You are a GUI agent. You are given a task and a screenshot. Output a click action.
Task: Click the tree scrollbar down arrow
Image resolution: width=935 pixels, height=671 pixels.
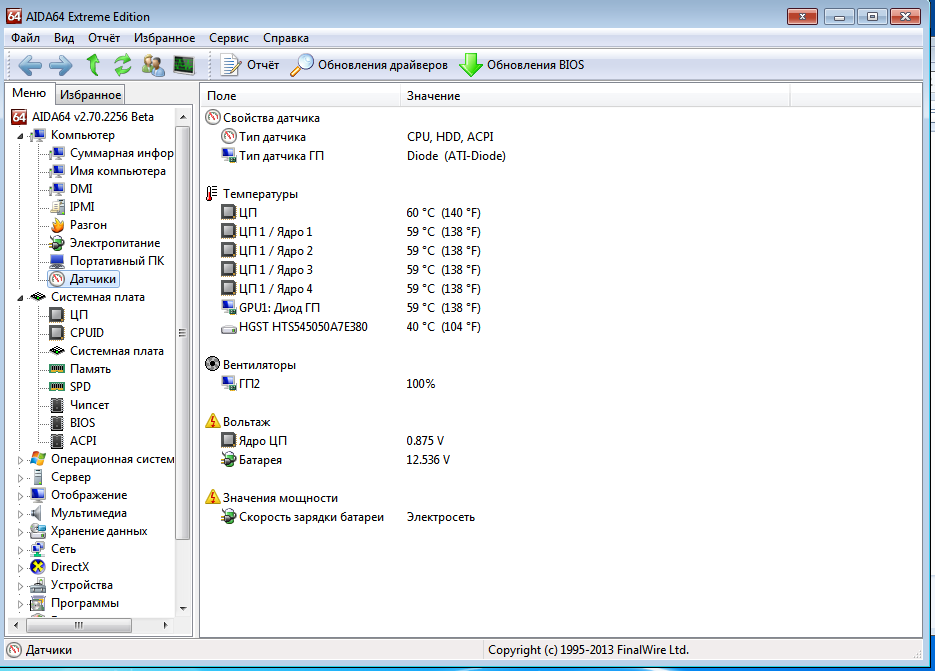[183, 609]
